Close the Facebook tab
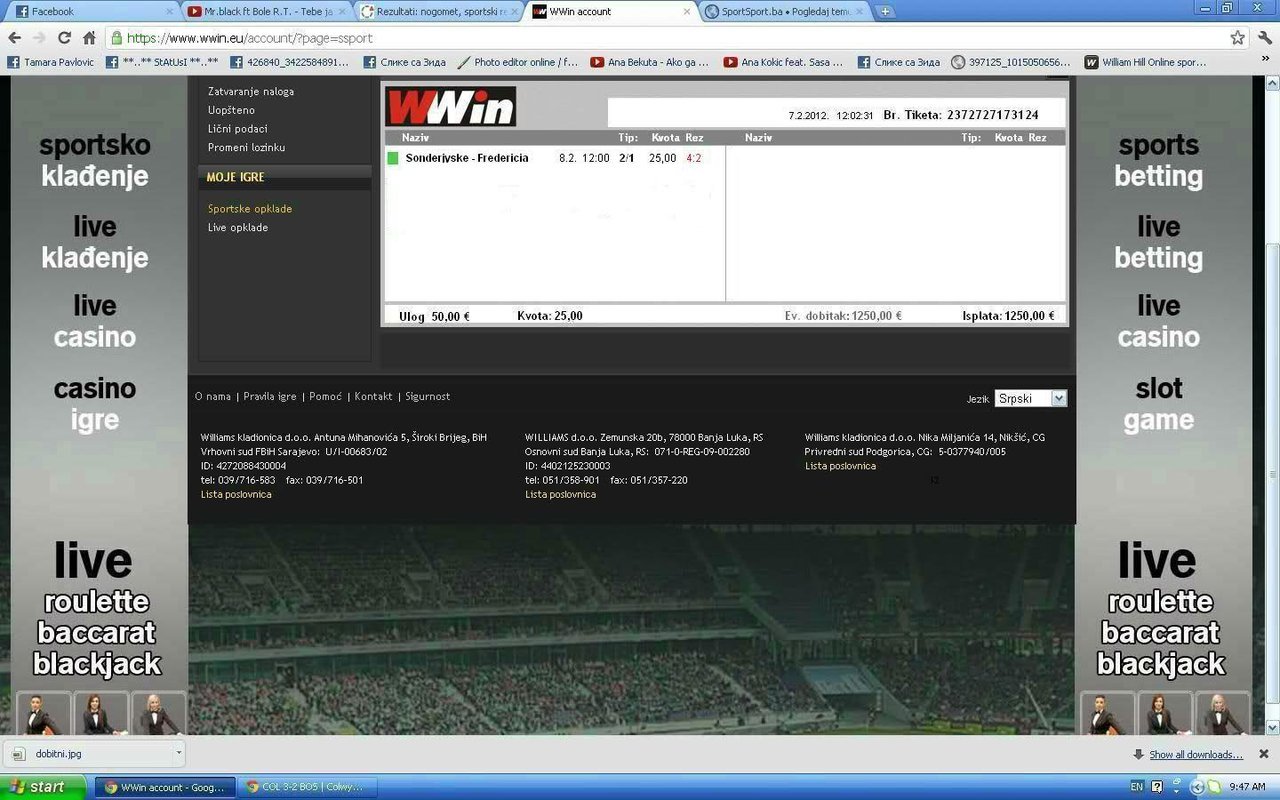1280x800 pixels. tap(168, 12)
